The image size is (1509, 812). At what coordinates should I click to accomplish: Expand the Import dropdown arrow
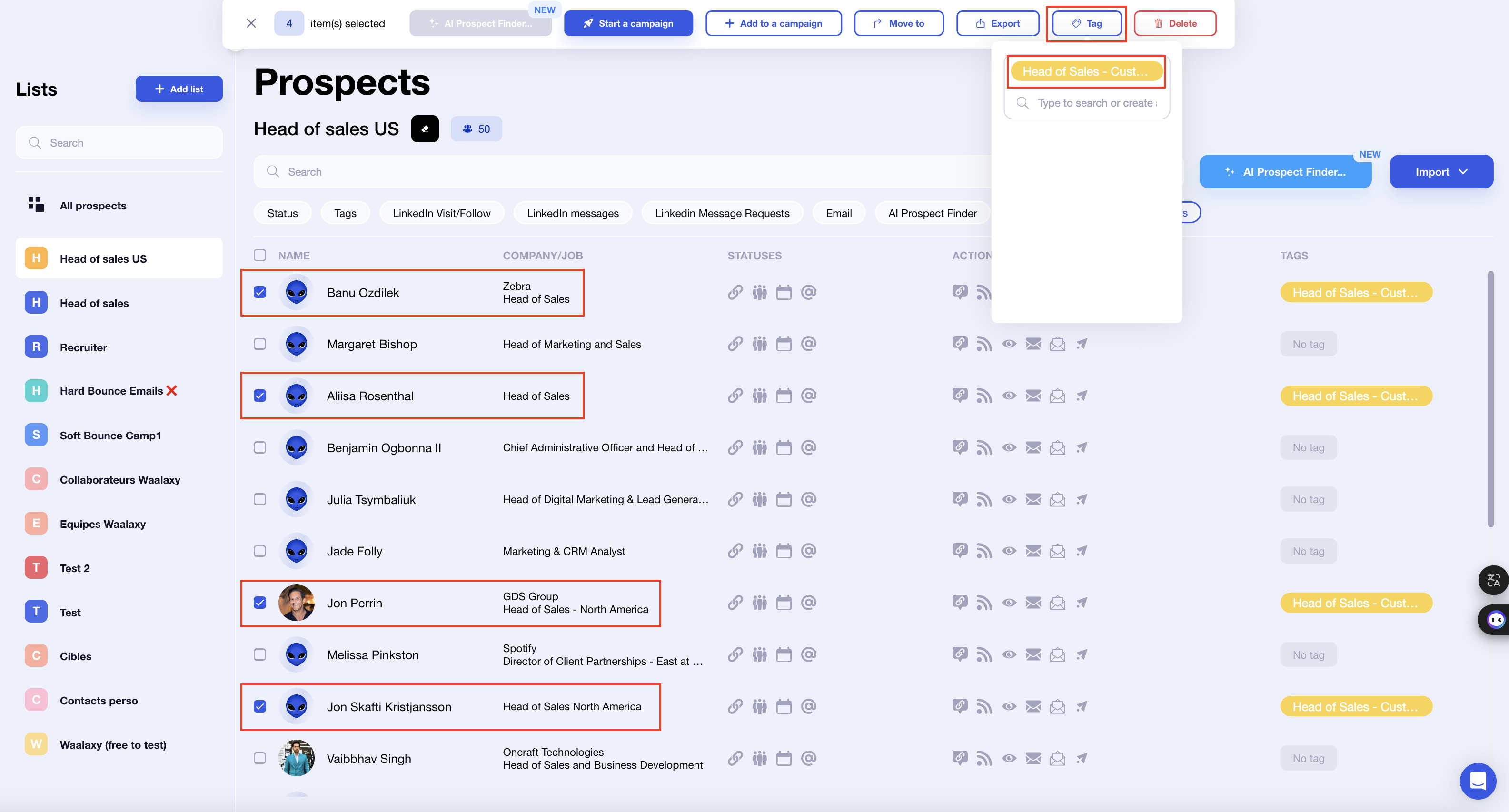coord(1467,171)
